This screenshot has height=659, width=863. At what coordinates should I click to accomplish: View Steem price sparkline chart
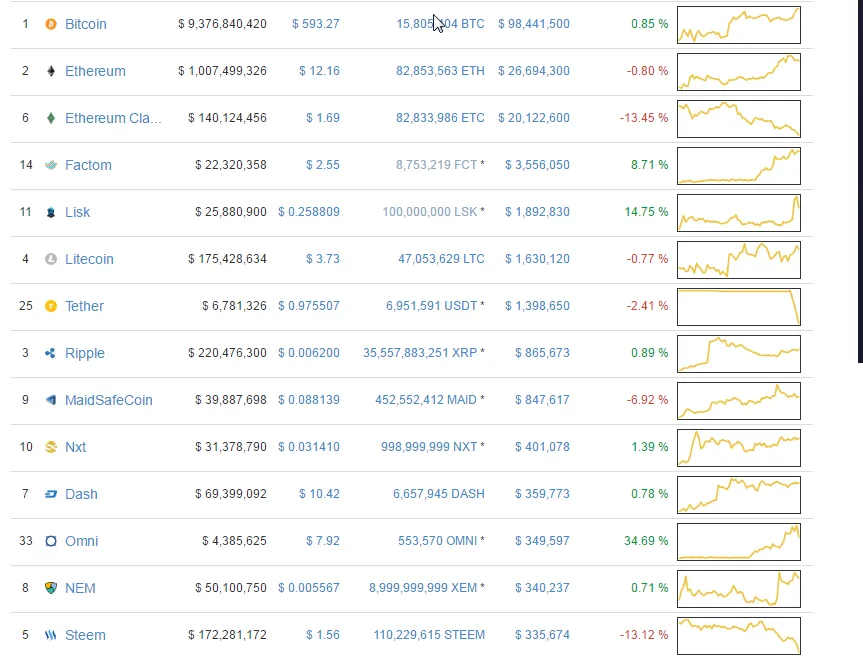739,636
